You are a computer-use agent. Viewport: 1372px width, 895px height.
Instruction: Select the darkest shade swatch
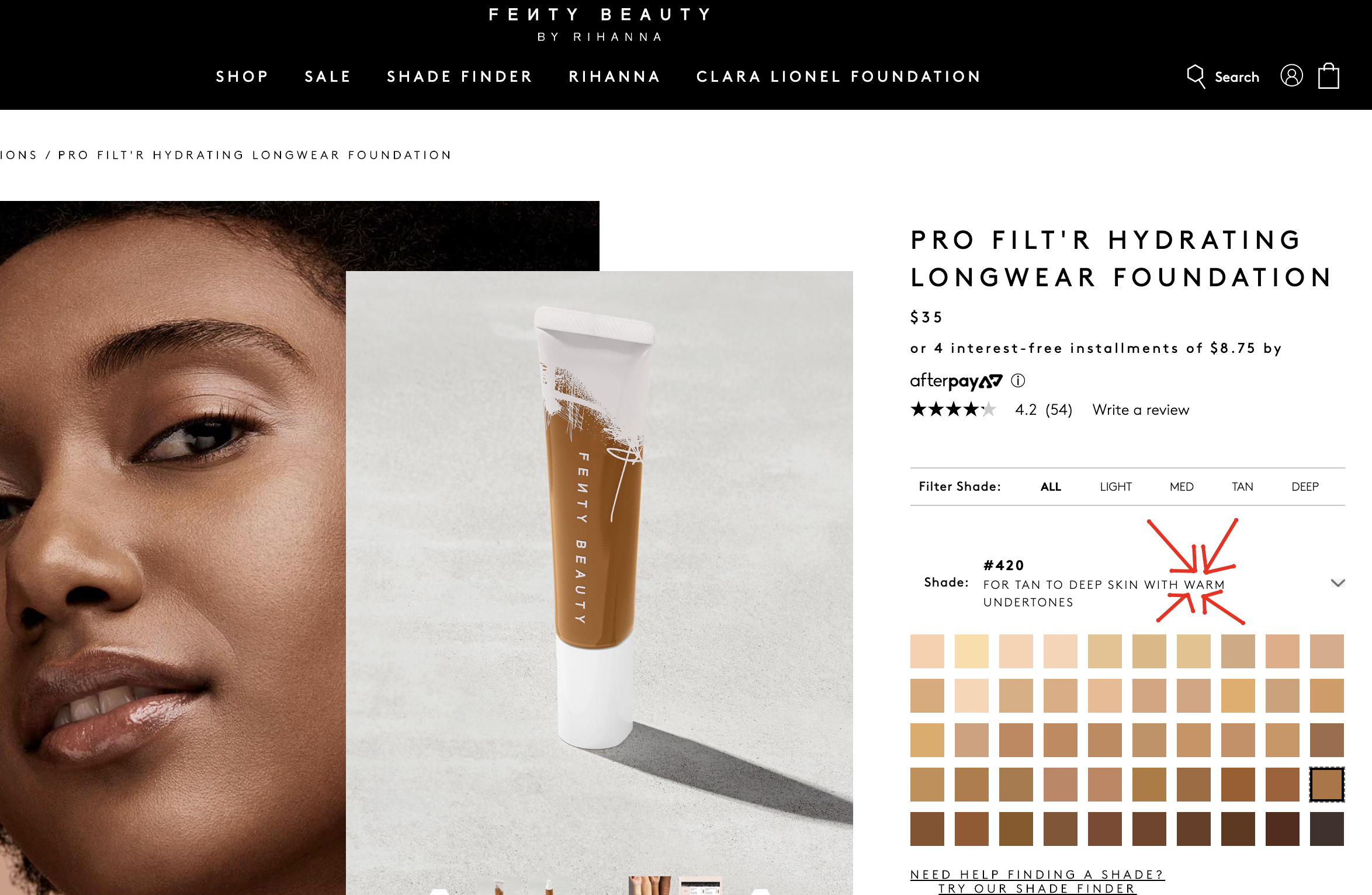[x=1326, y=829]
